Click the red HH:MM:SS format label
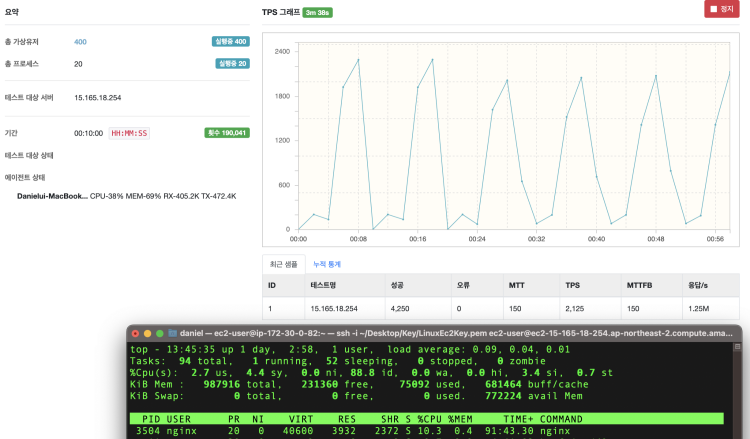Viewport: 750px width, 439px height. click(x=129, y=133)
